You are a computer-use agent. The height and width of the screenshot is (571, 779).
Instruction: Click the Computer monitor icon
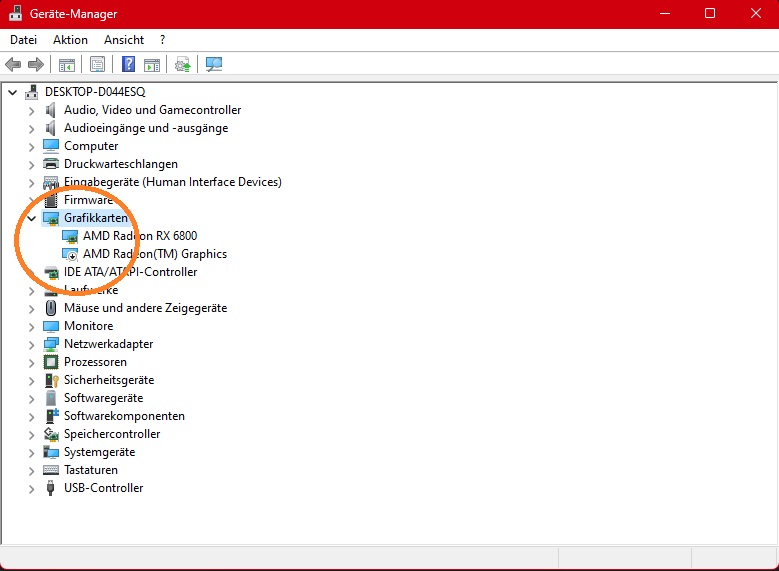[51, 146]
